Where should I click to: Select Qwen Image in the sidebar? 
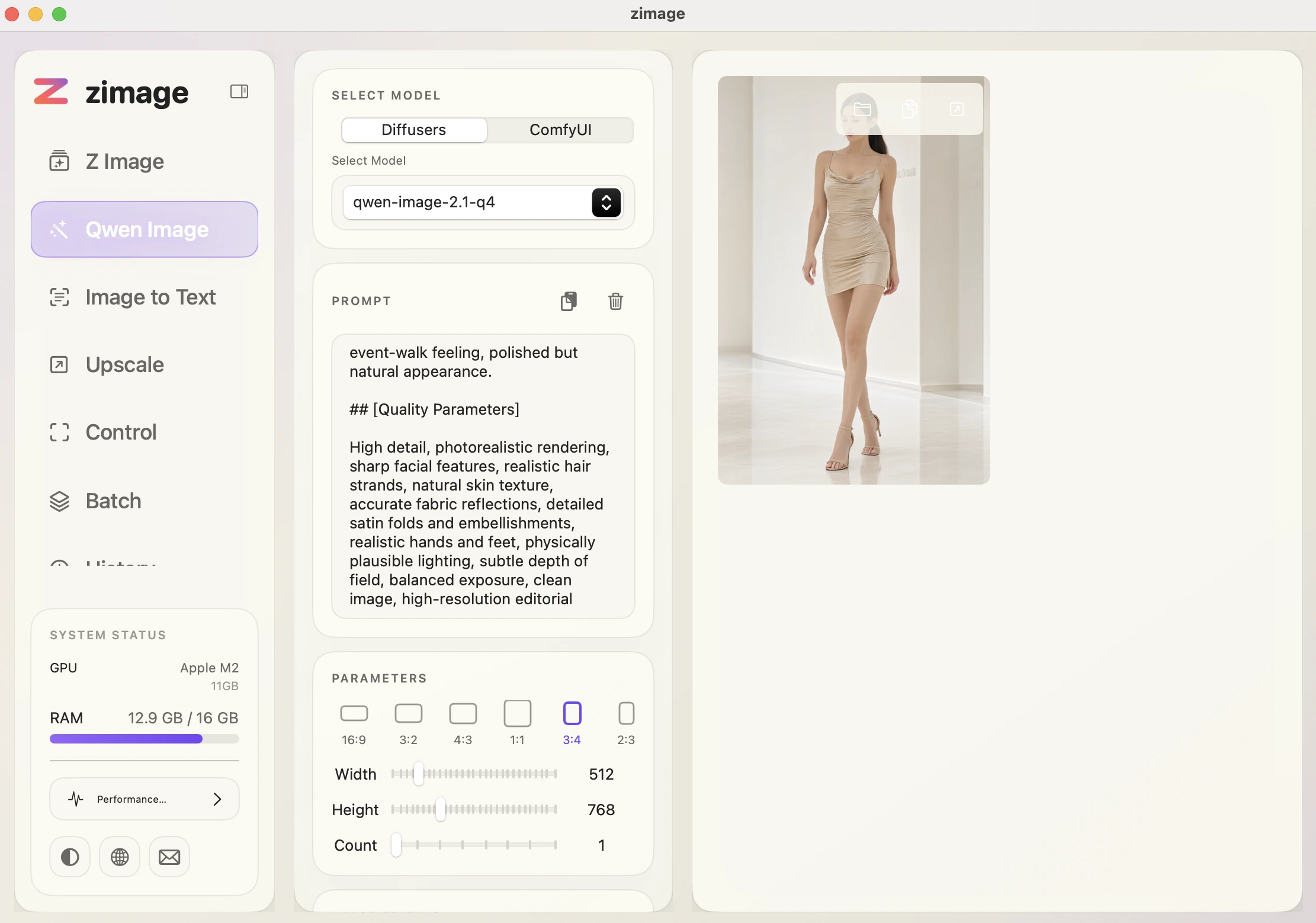[144, 229]
